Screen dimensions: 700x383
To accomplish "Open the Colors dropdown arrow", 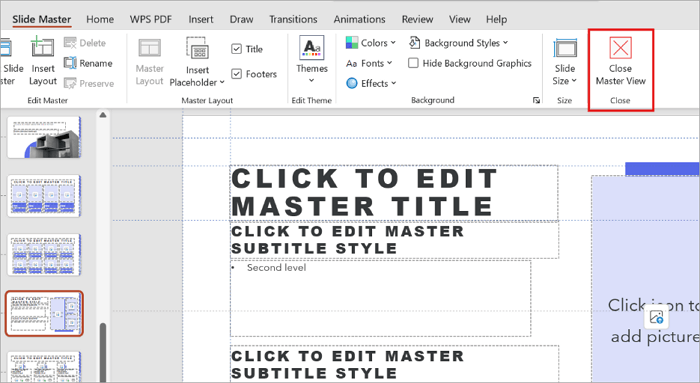I will [x=393, y=43].
